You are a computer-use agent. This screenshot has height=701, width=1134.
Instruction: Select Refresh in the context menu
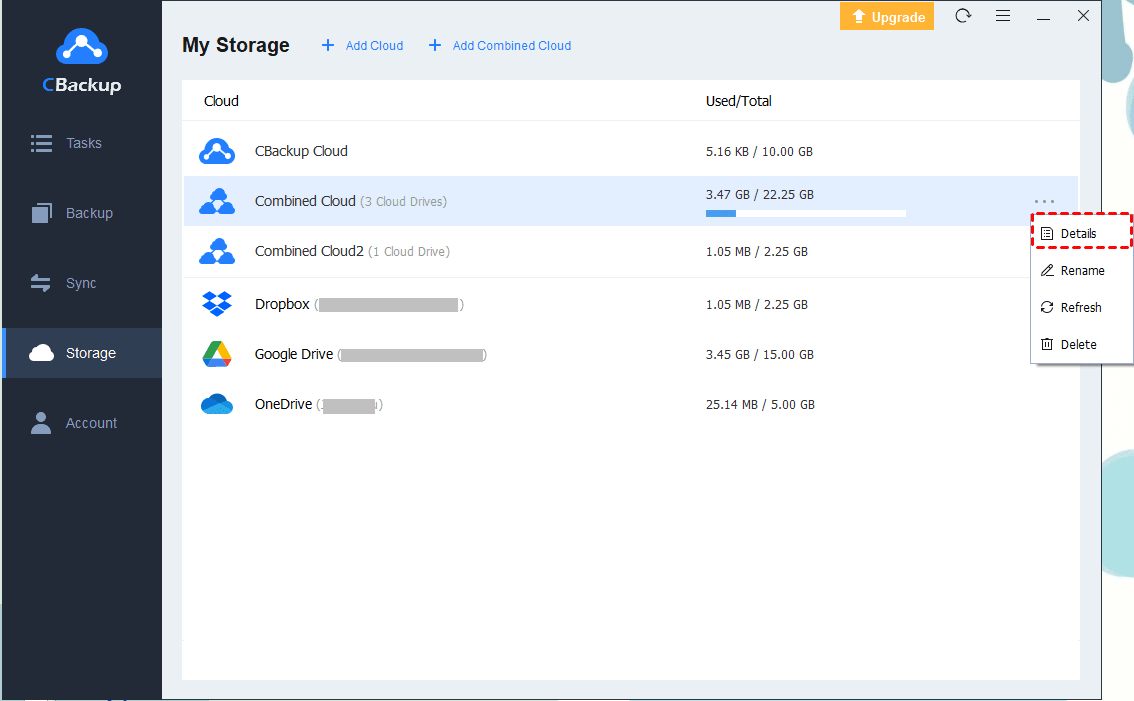(1080, 307)
